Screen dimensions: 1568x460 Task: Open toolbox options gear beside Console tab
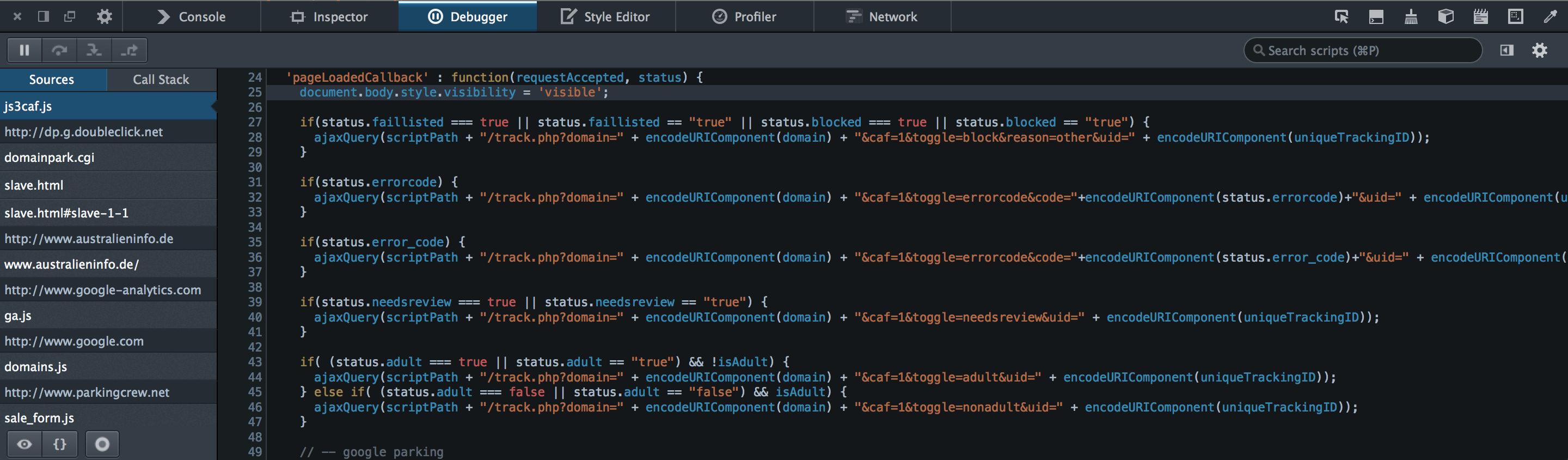tap(105, 16)
